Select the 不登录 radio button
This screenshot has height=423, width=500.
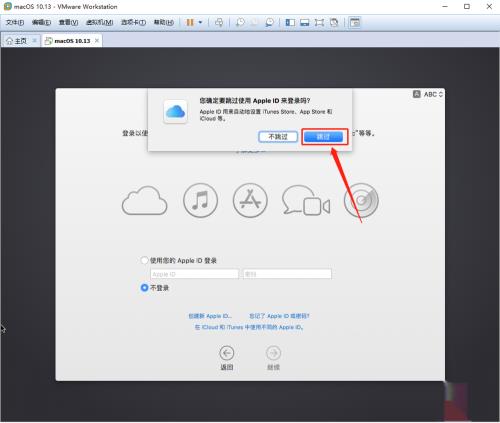(144, 288)
